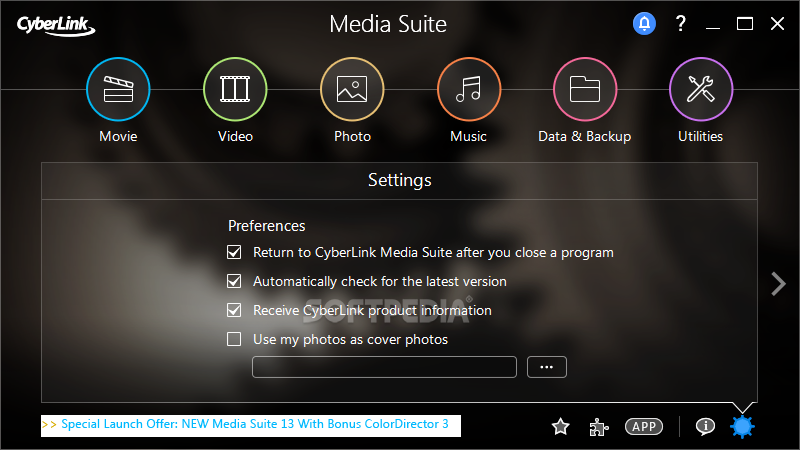Click the puzzle piece add-ons icon

[x=599, y=427]
